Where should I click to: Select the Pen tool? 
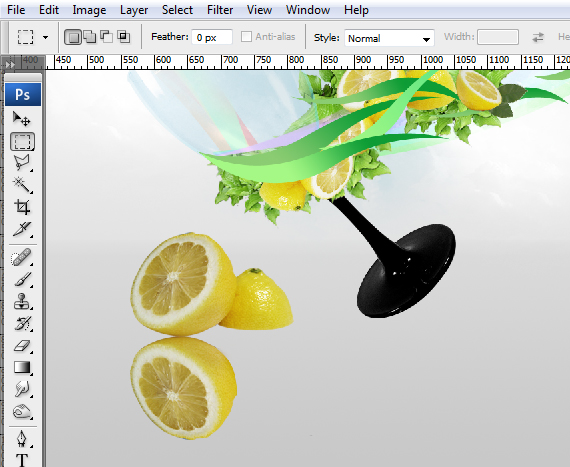click(x=22, y=439)
